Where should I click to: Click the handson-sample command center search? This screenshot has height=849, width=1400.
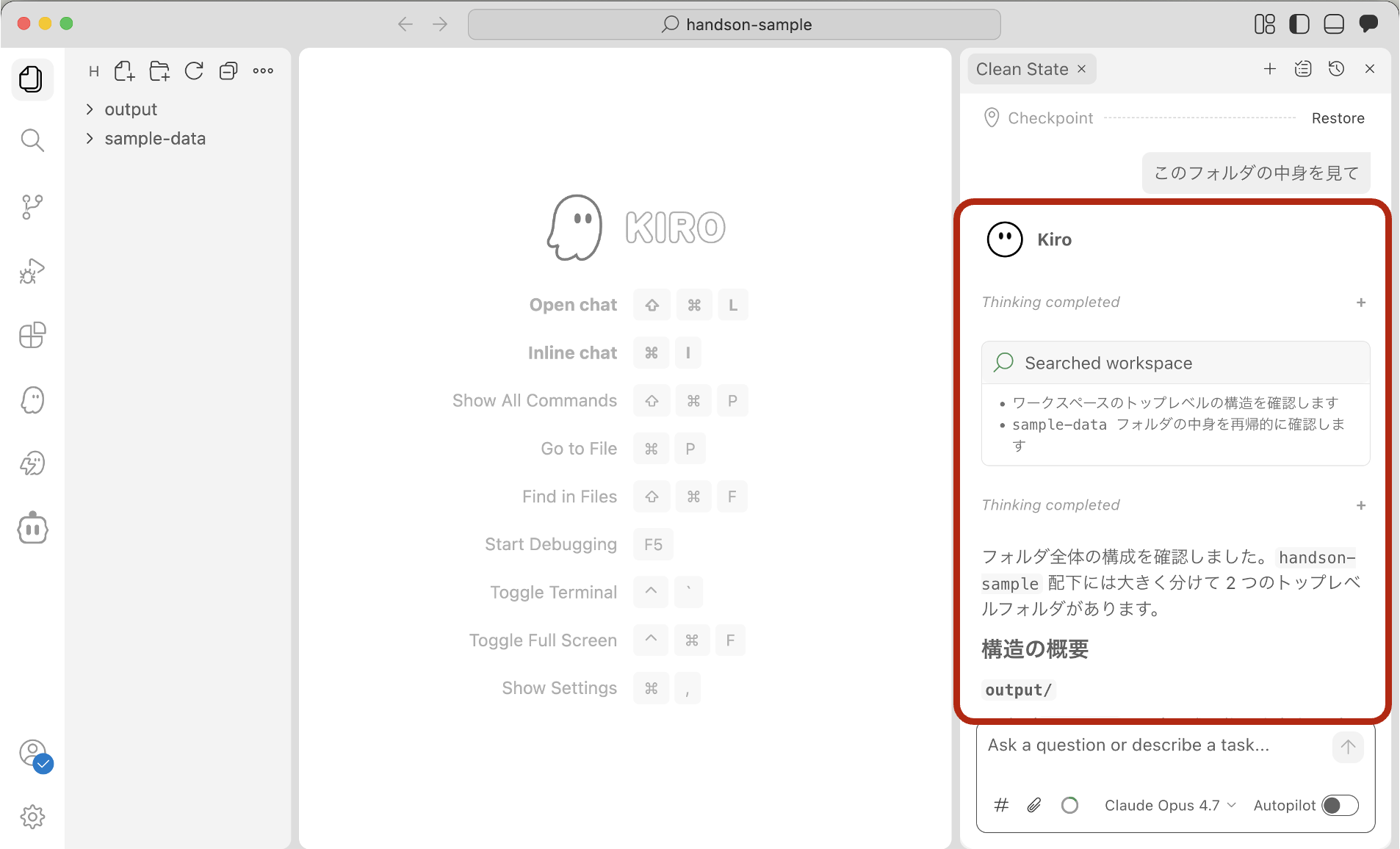[x=735, y=24]
